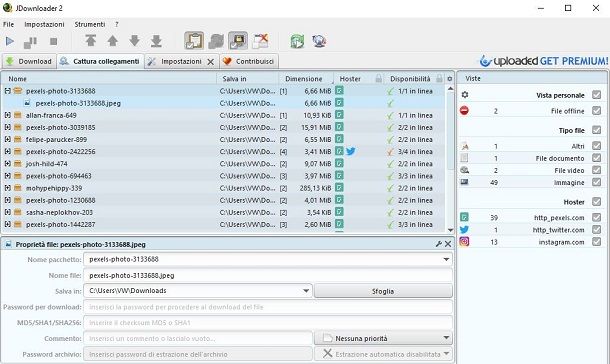Open the ? help menu
This screenshot has width=610, height=364.
117,24
